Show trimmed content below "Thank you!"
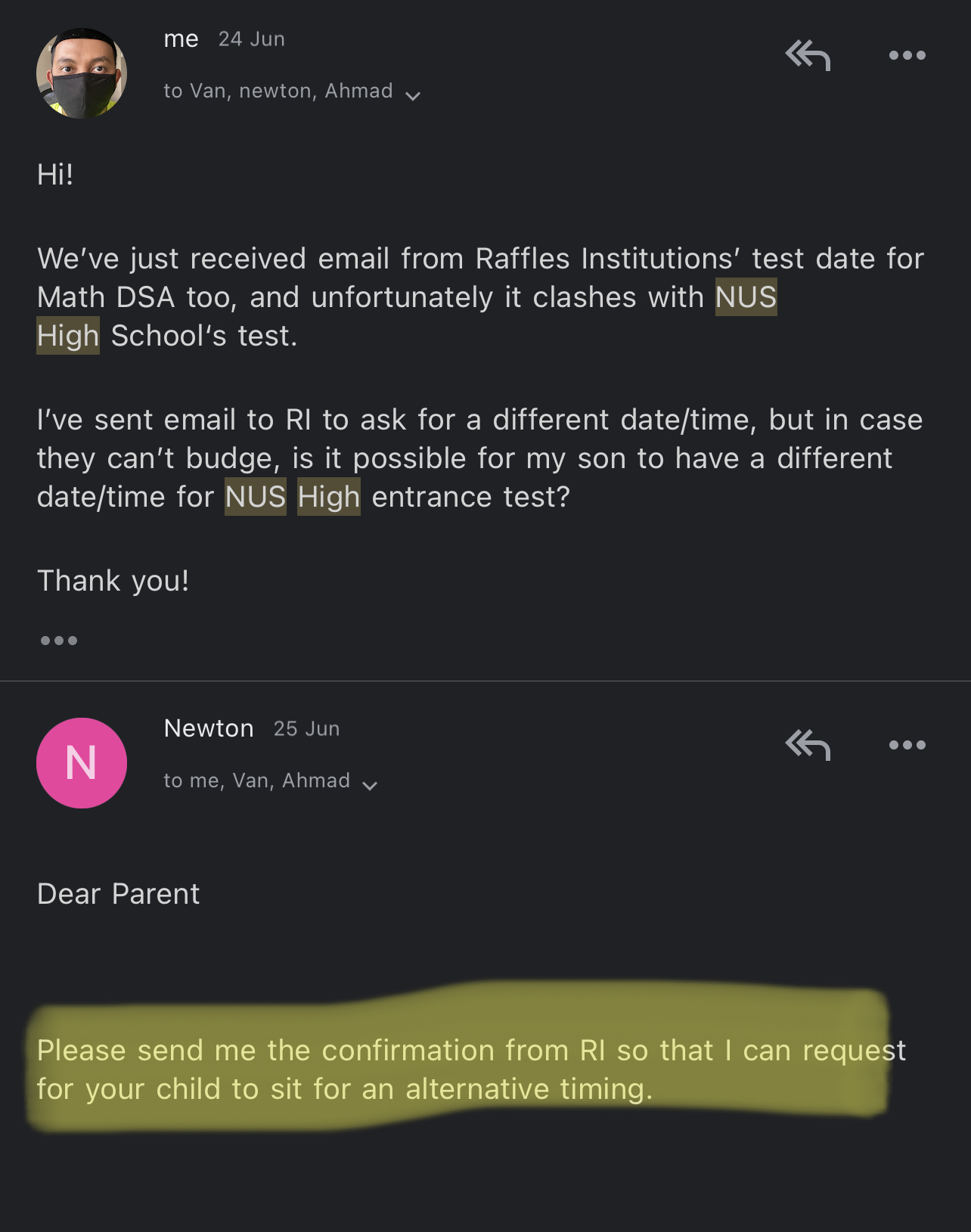 tap(59, 641)
